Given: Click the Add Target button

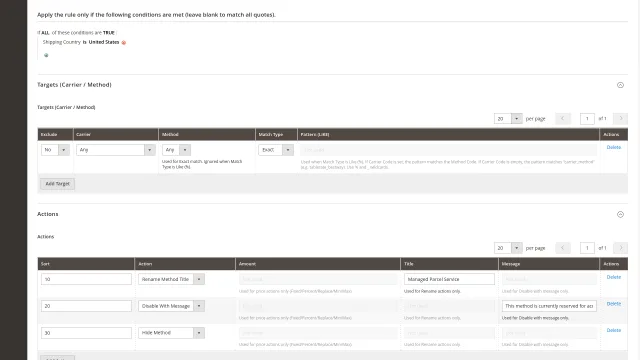Looking at the screenshot, I should click(x=58, y=184).
